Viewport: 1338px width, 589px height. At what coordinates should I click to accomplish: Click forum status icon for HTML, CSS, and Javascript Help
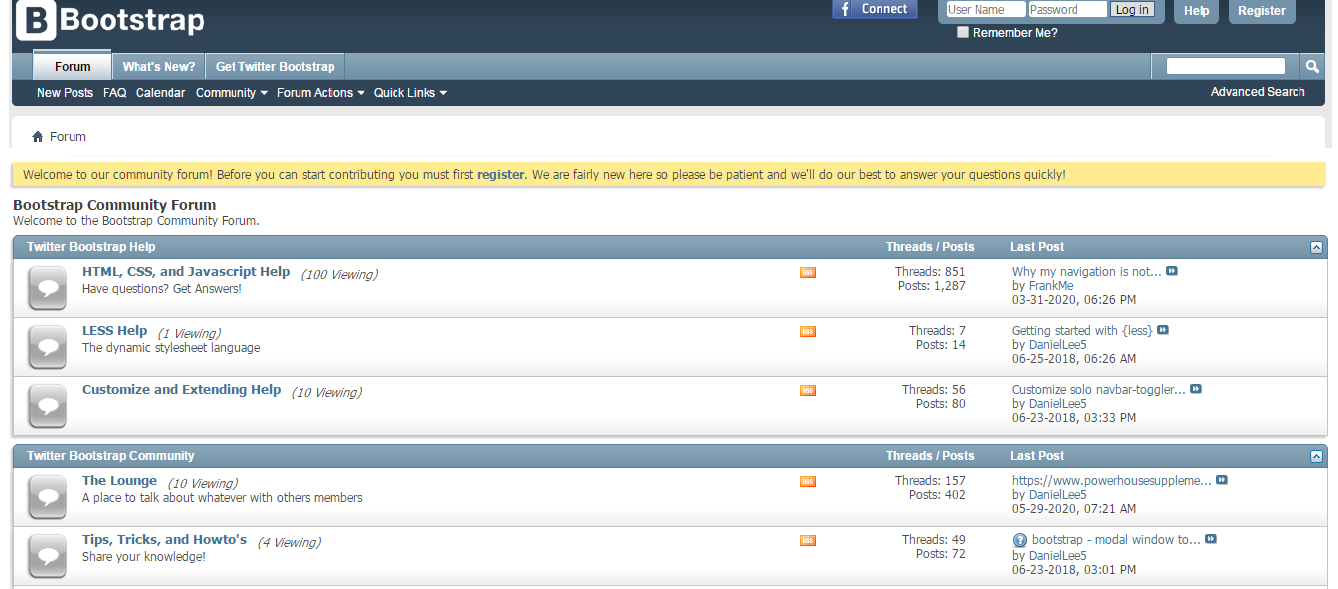tap(47, 288)
